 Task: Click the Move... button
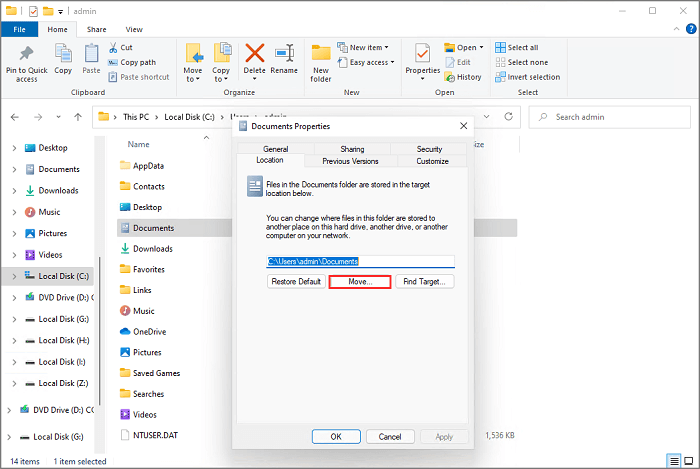pyautogui.click(x=358, y=282)
